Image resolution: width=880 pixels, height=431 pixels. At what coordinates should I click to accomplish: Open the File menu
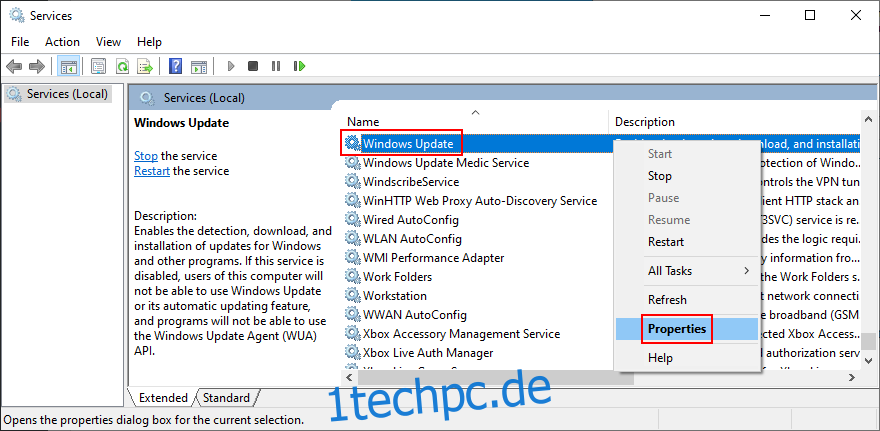pos(20,42)
